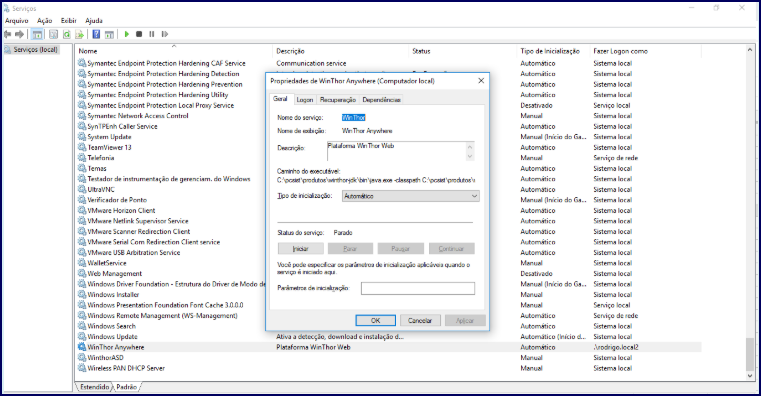Viewport: 761px width, 396px height.
Task: Refresh the services list via toolbar icon
Action: 66,34
